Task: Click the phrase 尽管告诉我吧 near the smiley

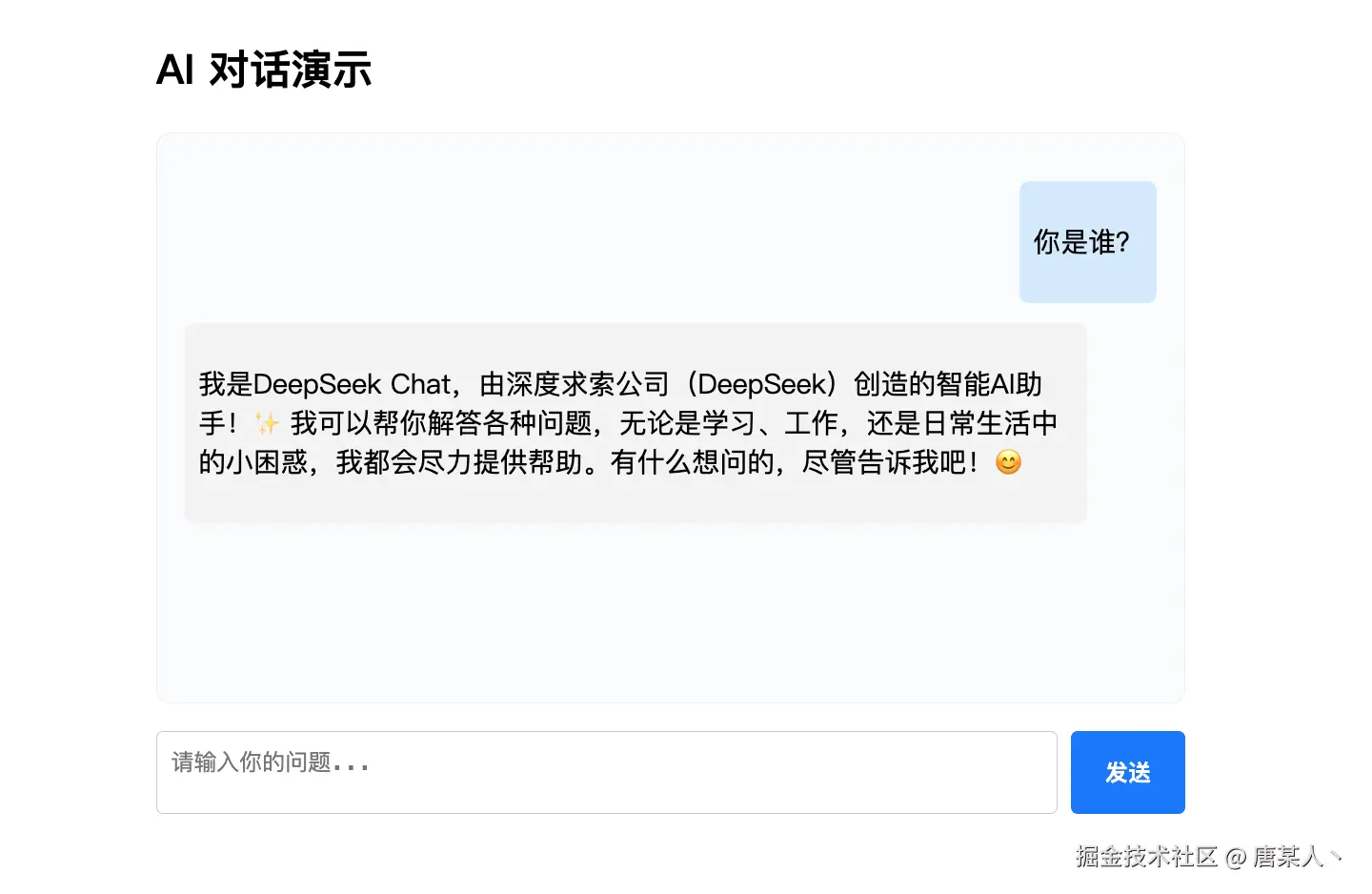Action: tap(884, 462)
